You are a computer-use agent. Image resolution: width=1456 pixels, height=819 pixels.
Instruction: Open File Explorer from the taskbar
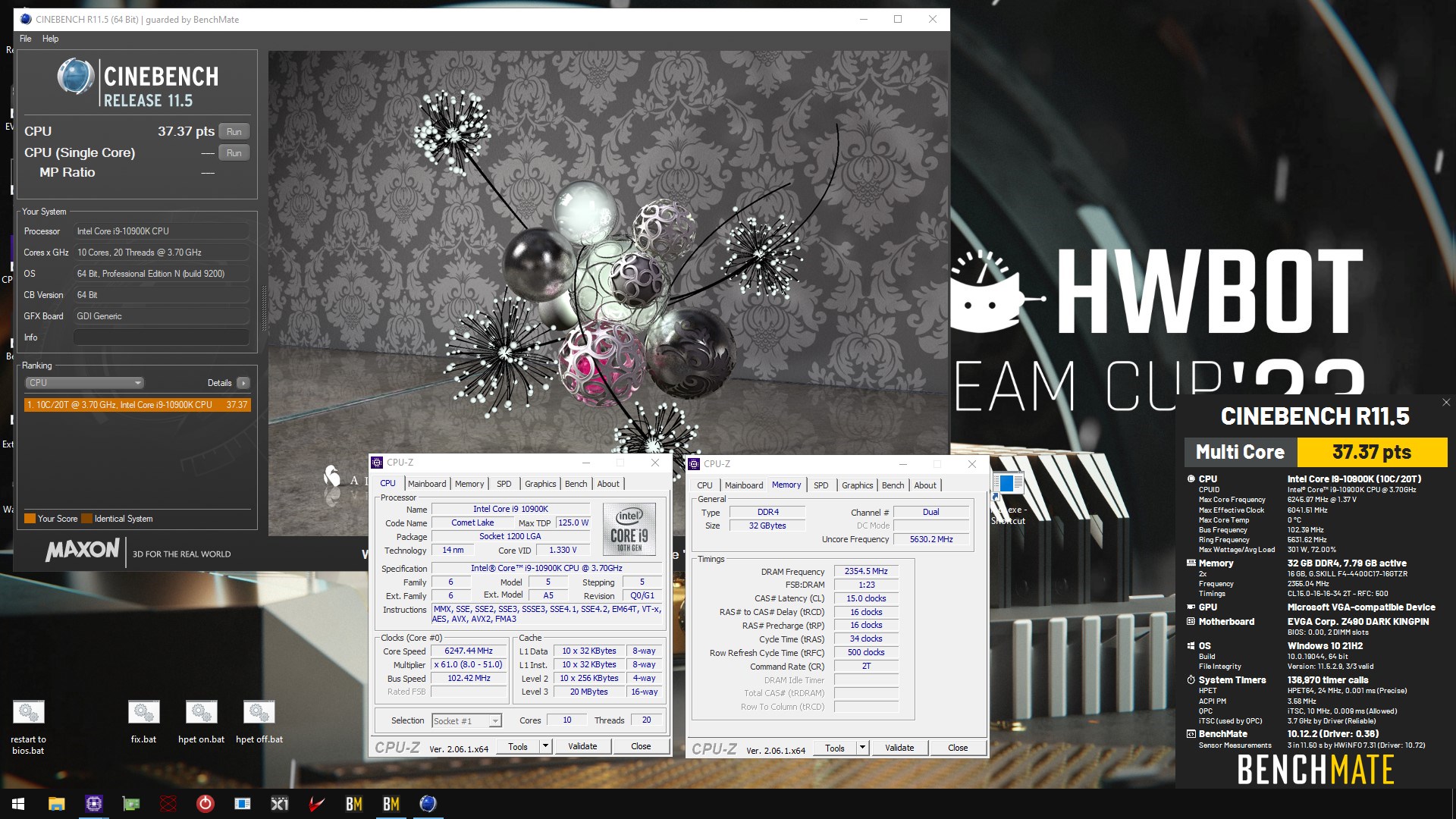point(56,804)
